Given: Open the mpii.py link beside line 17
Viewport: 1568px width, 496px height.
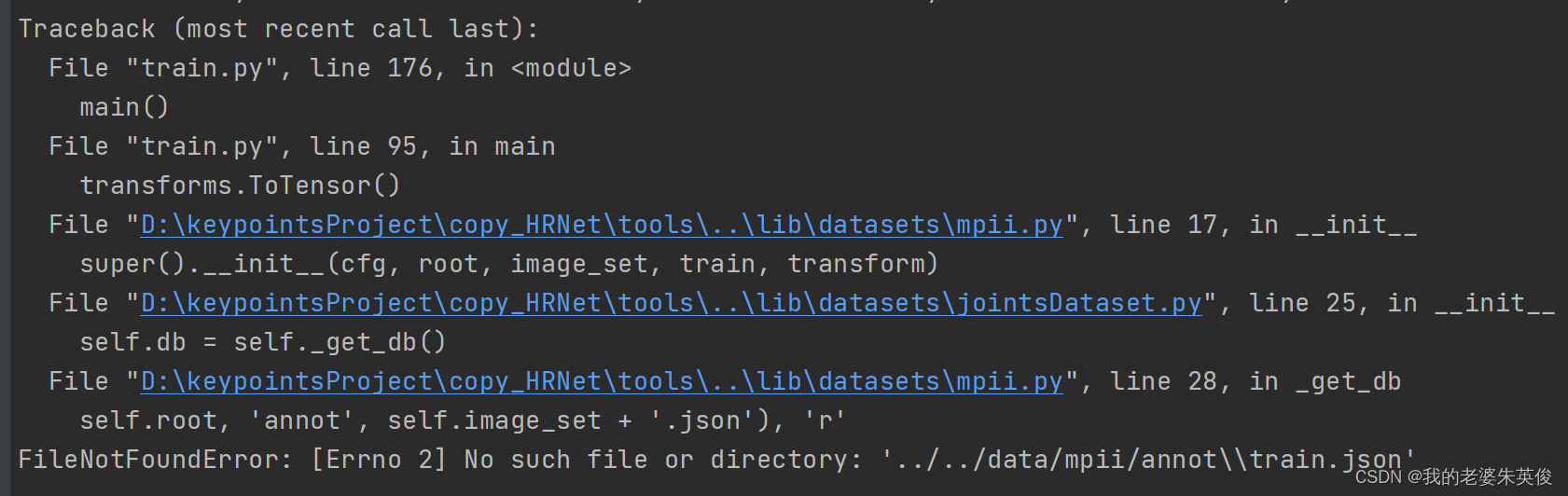Looking at the screenshot, I should point(602,225).
